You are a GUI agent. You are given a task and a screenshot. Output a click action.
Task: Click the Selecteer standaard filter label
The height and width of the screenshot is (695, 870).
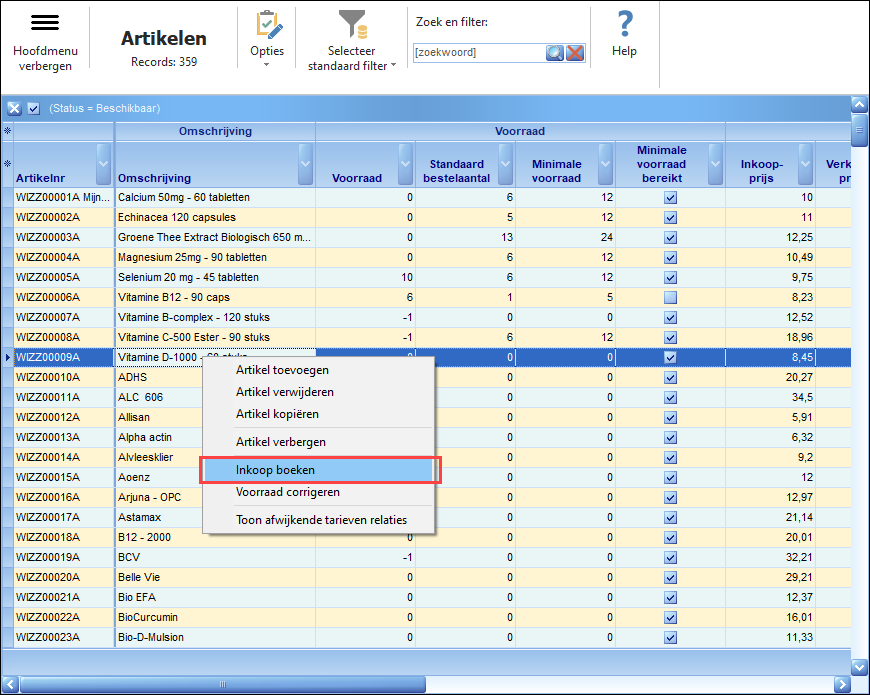coord(348,58)
